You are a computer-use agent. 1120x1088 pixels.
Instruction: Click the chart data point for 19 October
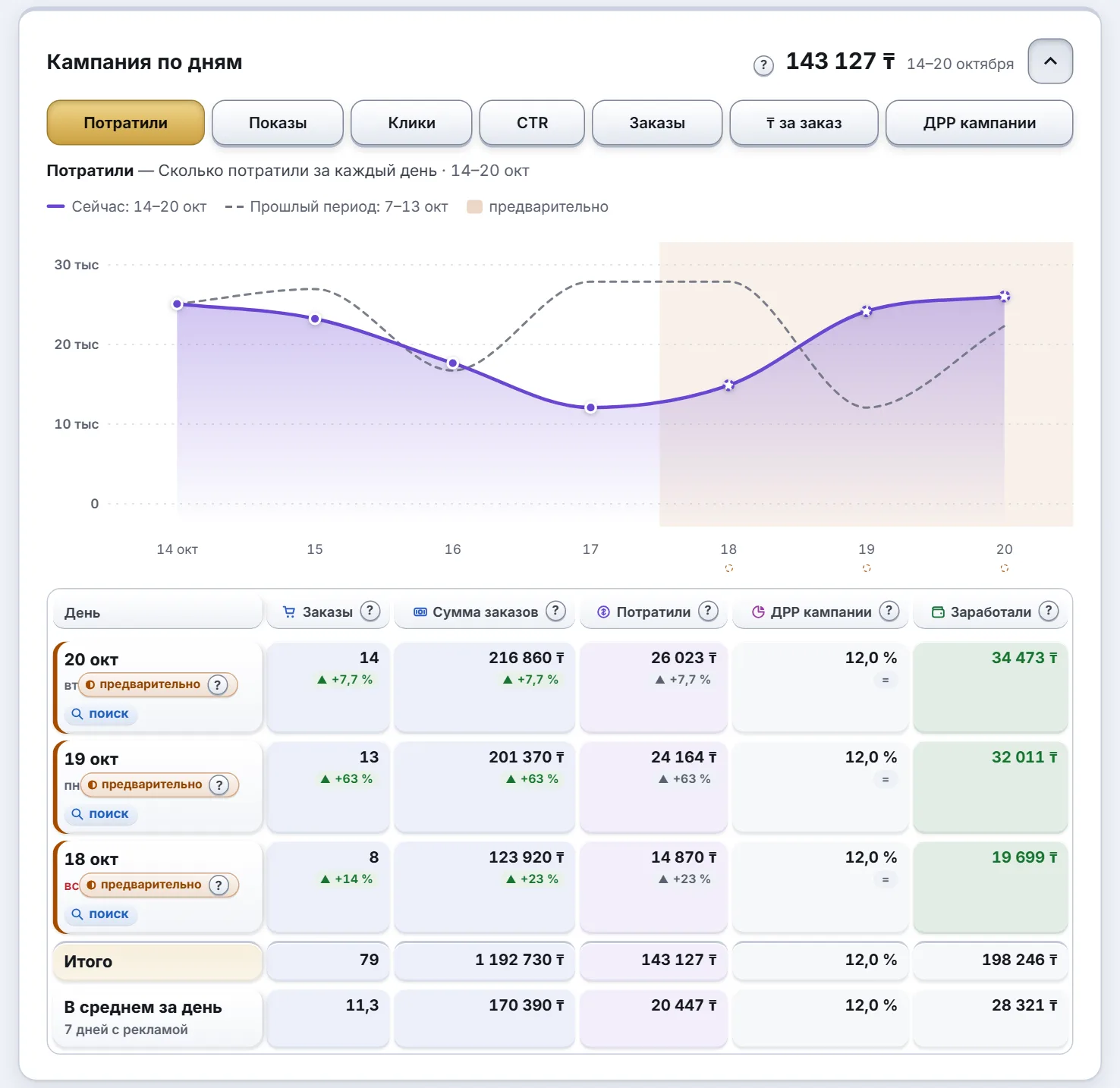pyautogui.click(x=867, y=311)
